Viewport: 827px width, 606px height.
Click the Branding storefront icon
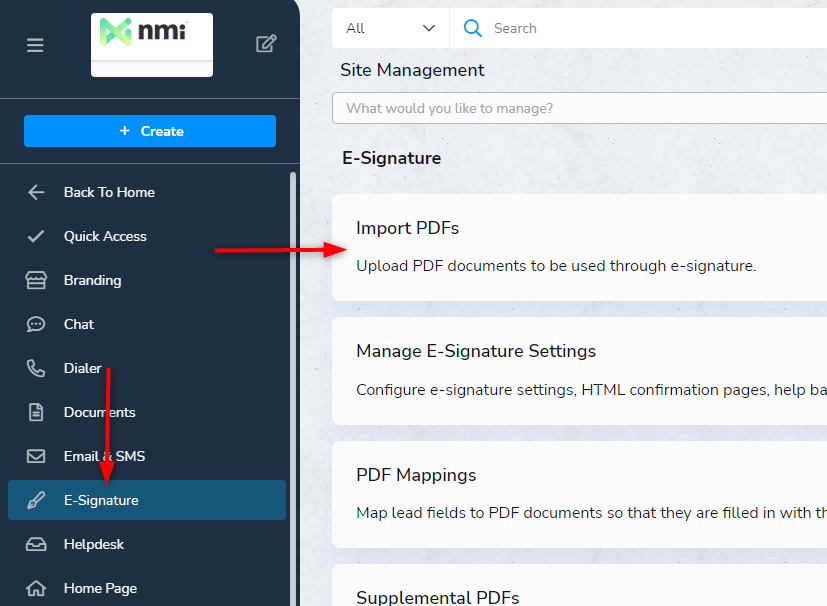pyautogui.click(x=36, y=280)
